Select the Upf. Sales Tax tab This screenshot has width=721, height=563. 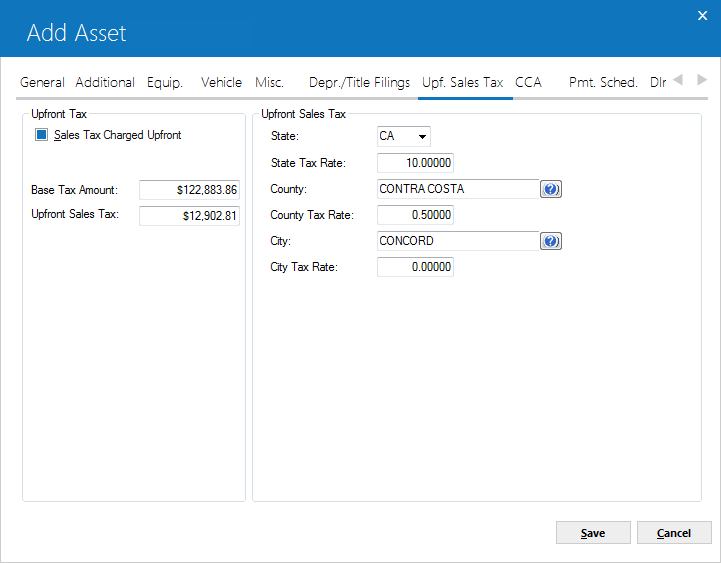tap(463, 82)
